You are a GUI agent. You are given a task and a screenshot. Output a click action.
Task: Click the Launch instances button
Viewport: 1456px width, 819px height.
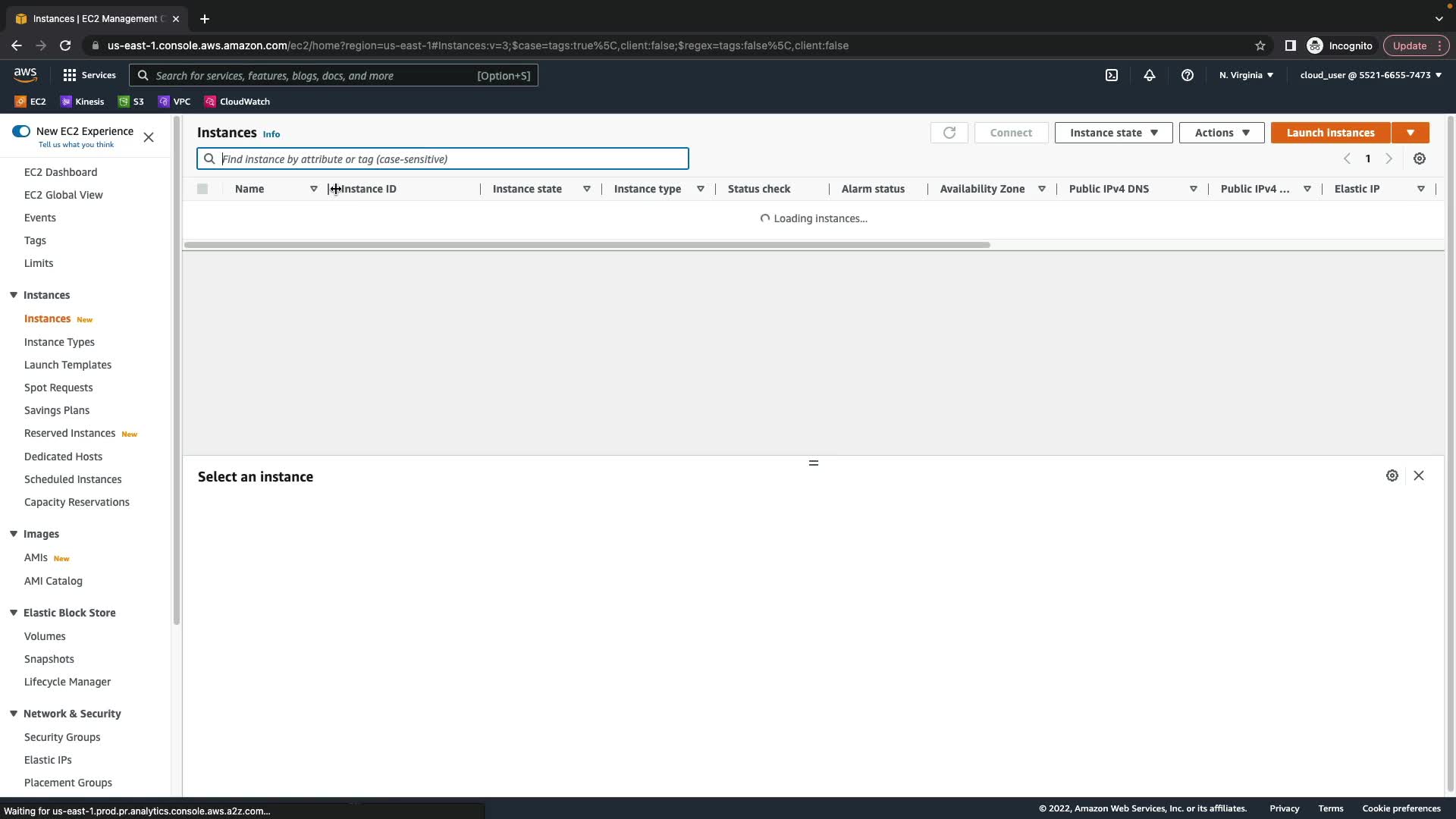click(1329, 133)
